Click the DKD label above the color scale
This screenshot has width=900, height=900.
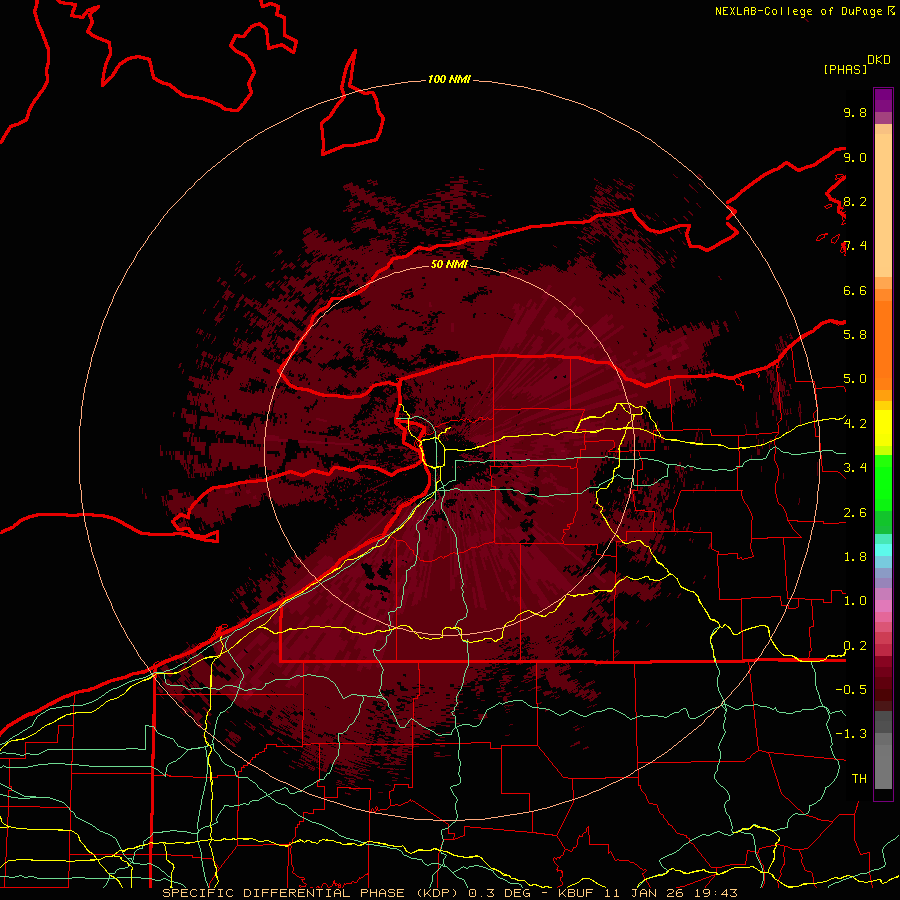click(878, 60)
